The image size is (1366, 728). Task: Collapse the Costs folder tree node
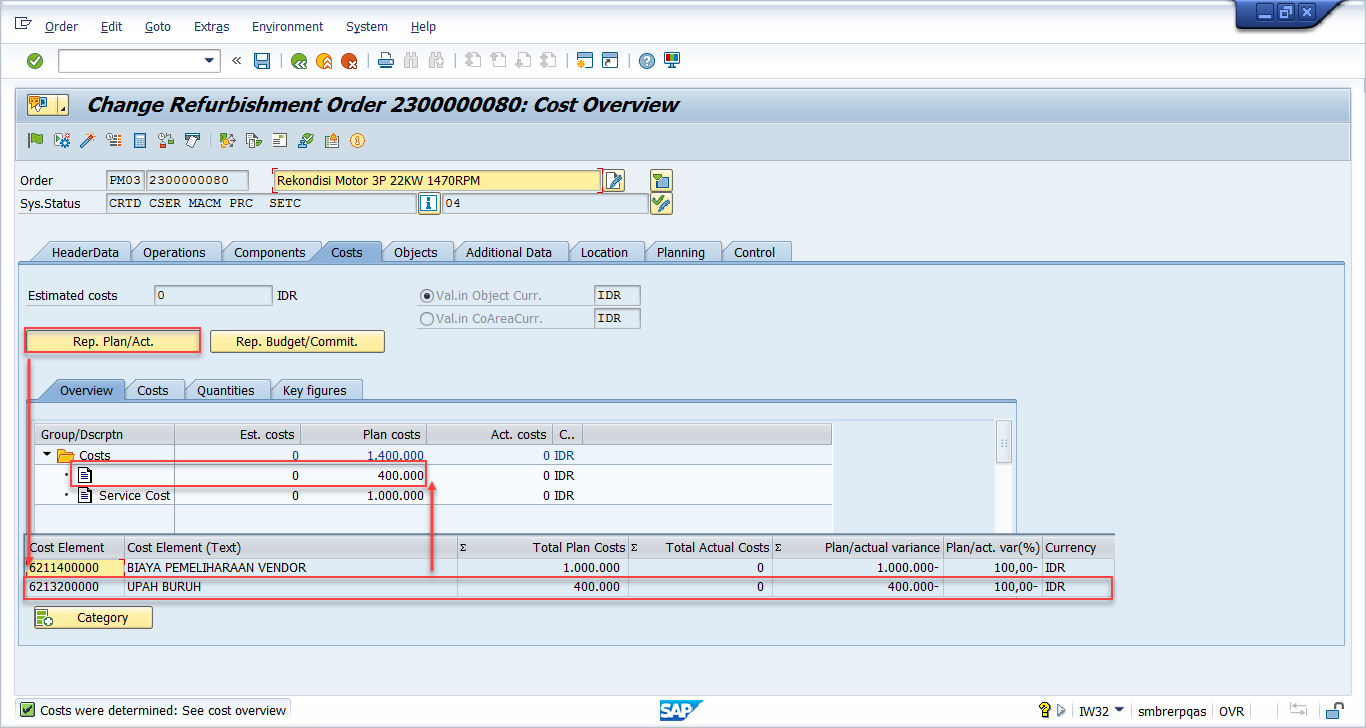[47, 456]
